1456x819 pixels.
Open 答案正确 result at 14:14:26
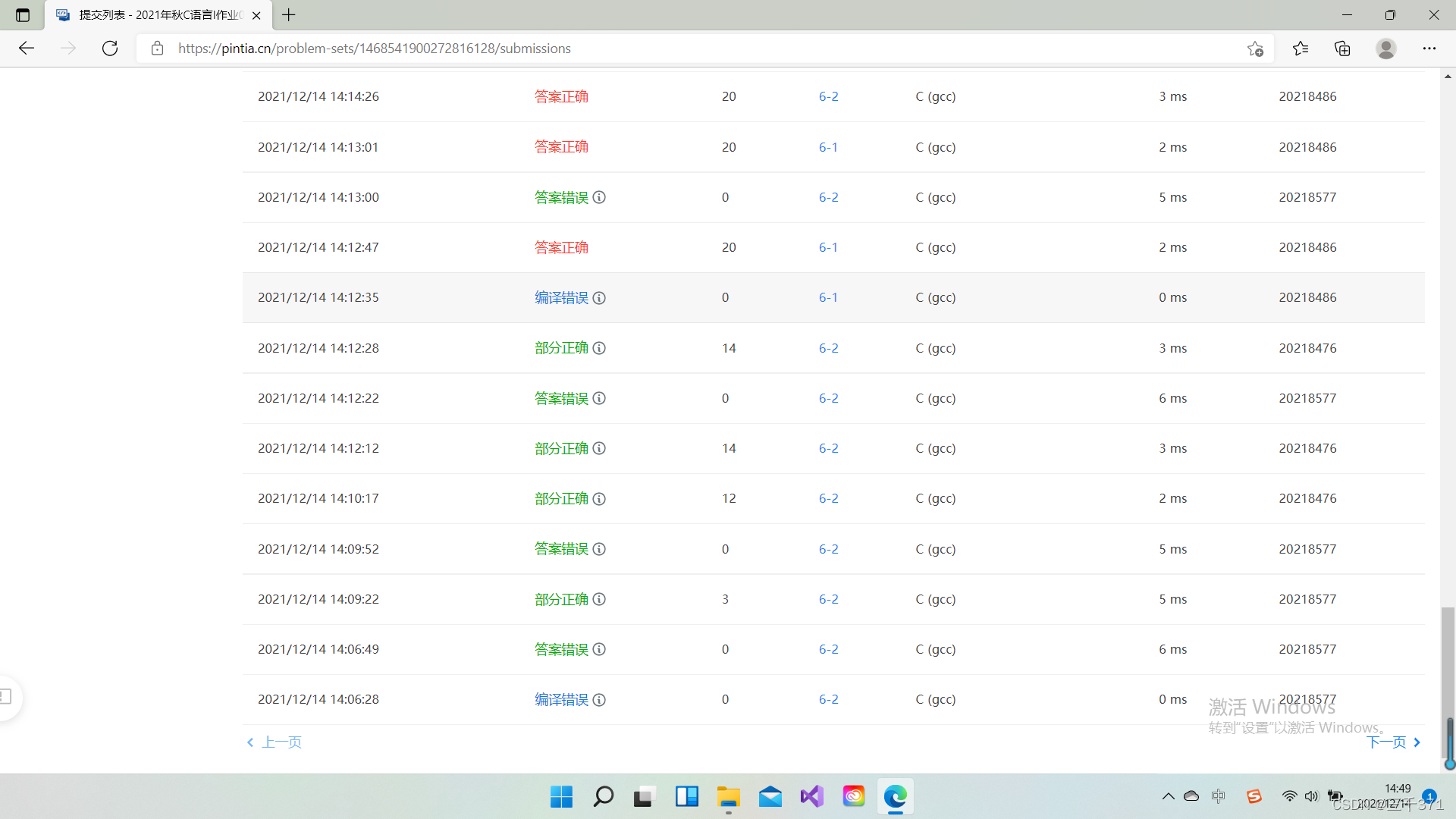point(561,96)
